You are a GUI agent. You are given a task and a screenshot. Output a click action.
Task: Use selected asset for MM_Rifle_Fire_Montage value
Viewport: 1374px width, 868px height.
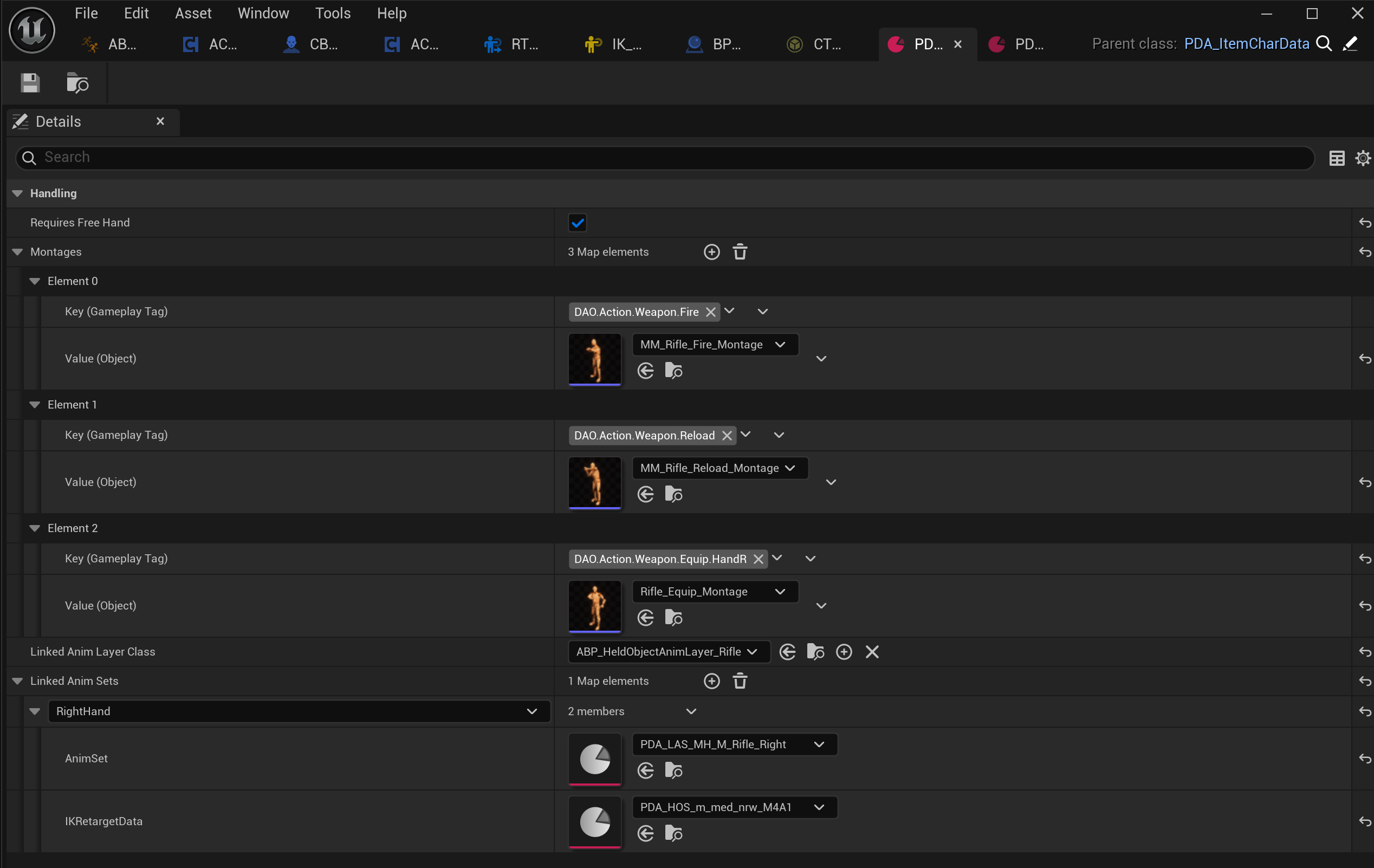645,371
